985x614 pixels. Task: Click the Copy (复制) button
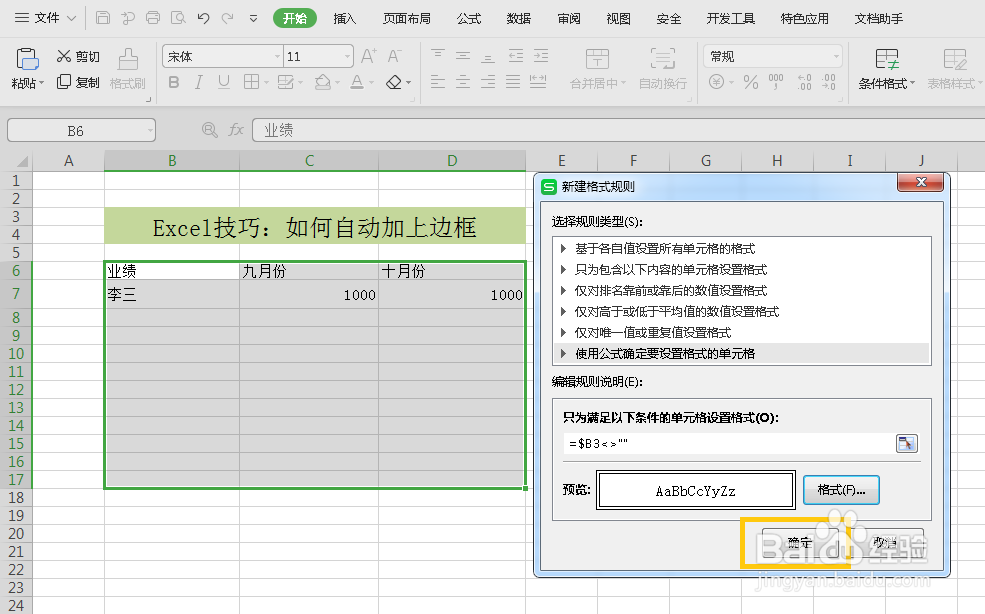[x=78, y=82]
